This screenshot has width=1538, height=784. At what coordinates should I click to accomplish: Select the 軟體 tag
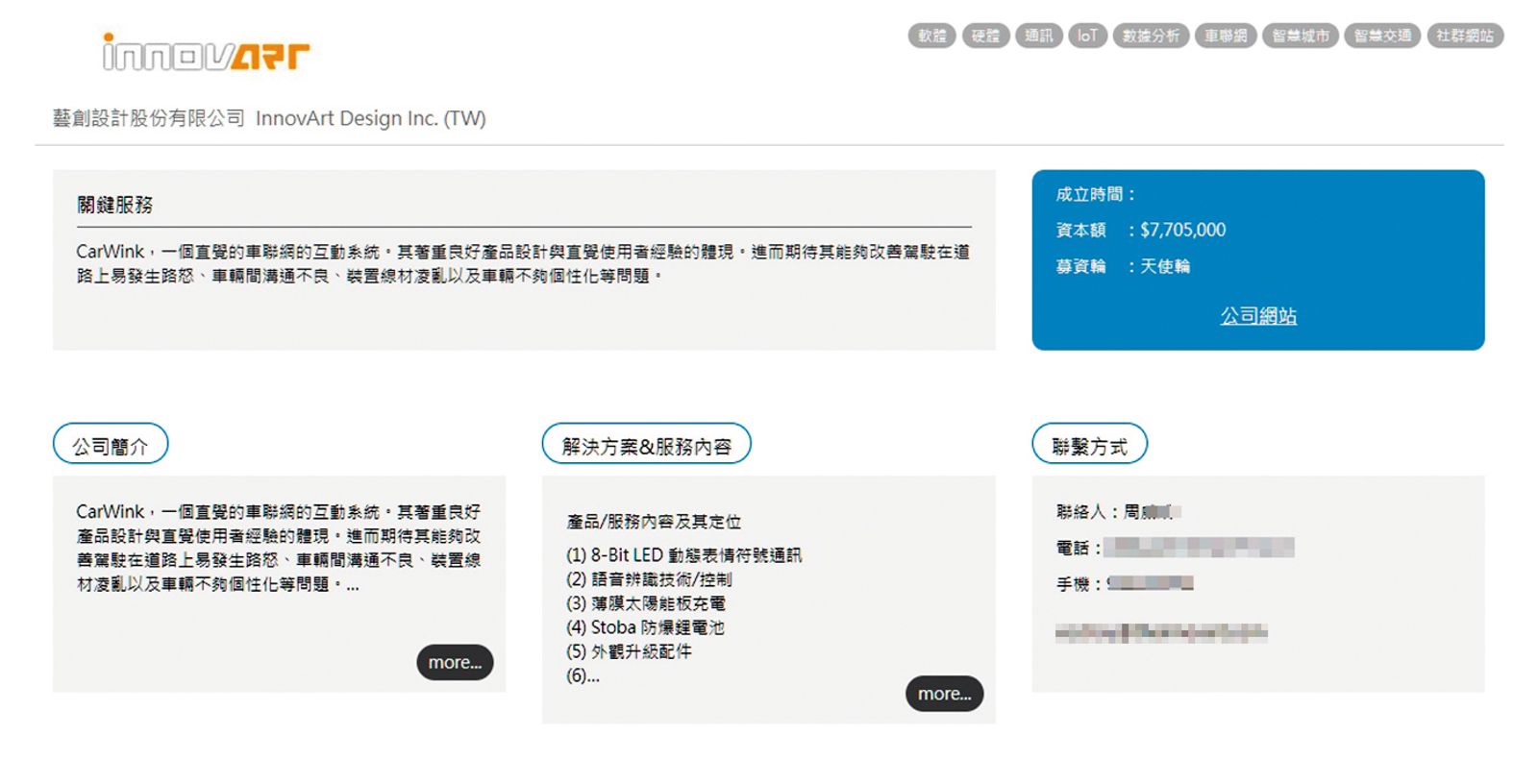click(931, 36)
